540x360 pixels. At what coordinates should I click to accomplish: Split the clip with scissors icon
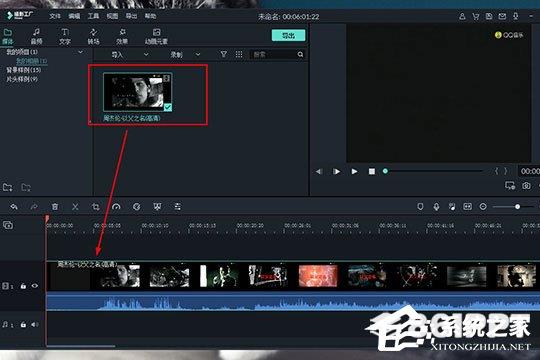click(x=75, y=207)
